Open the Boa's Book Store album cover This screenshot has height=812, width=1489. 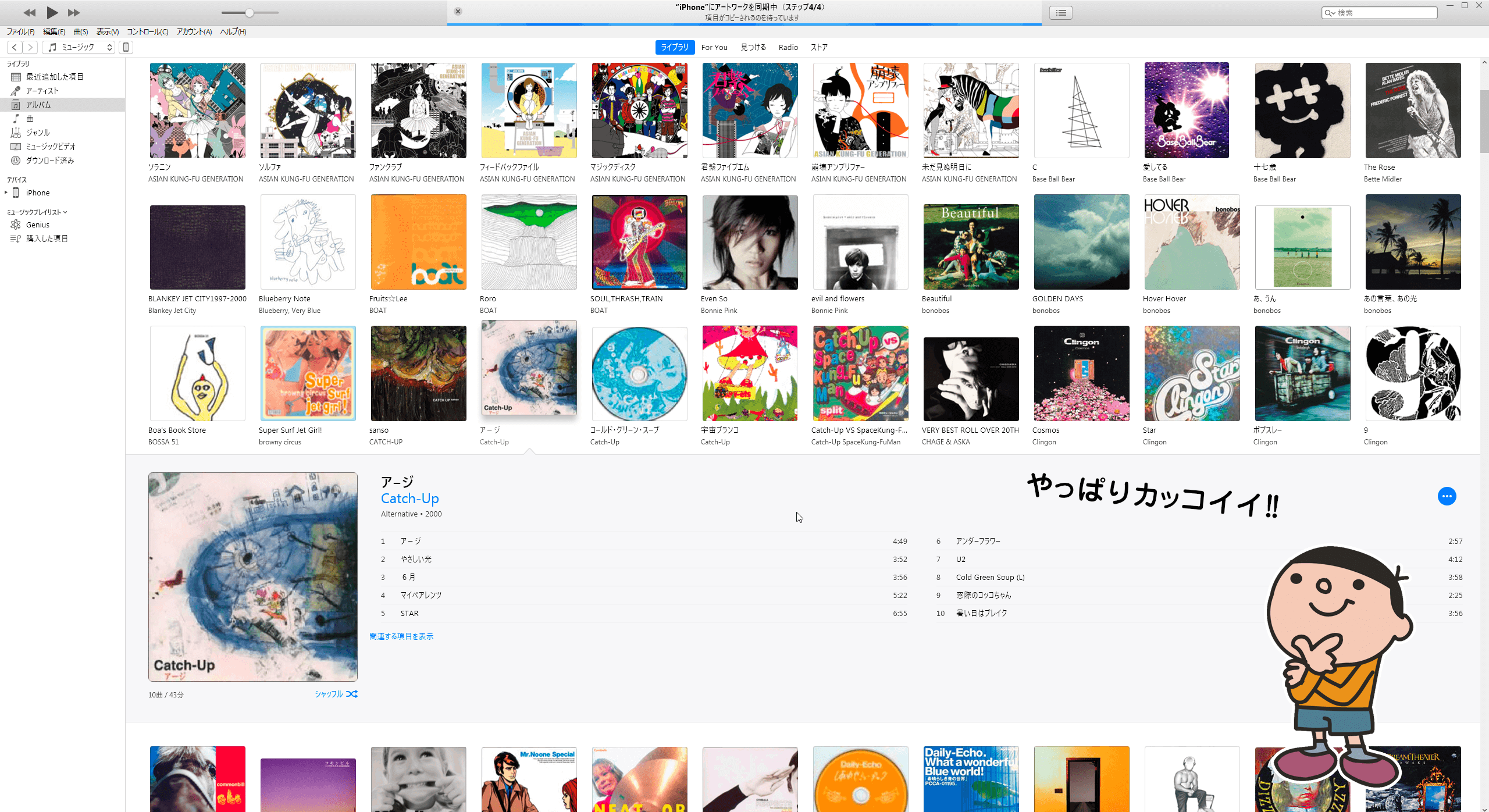pyautogui.click(x=198, y=373)
